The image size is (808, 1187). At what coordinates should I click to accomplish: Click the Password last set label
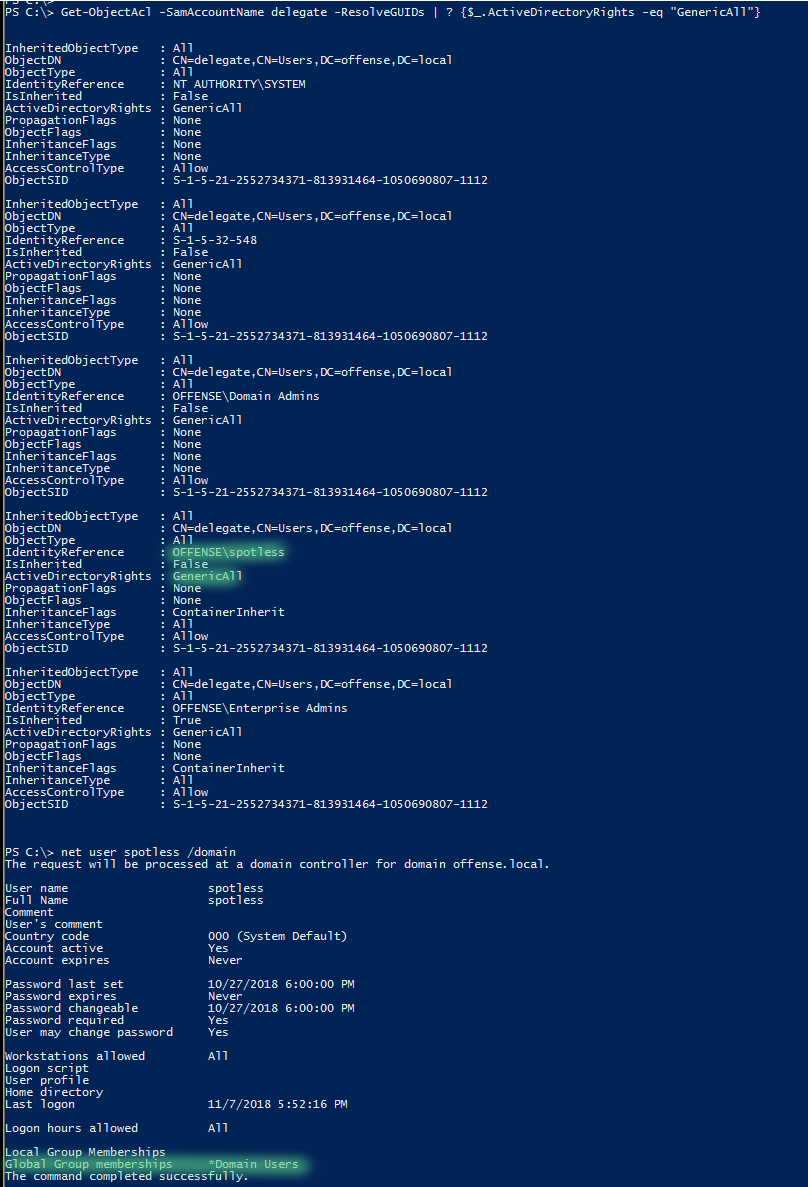coord(64,984)
